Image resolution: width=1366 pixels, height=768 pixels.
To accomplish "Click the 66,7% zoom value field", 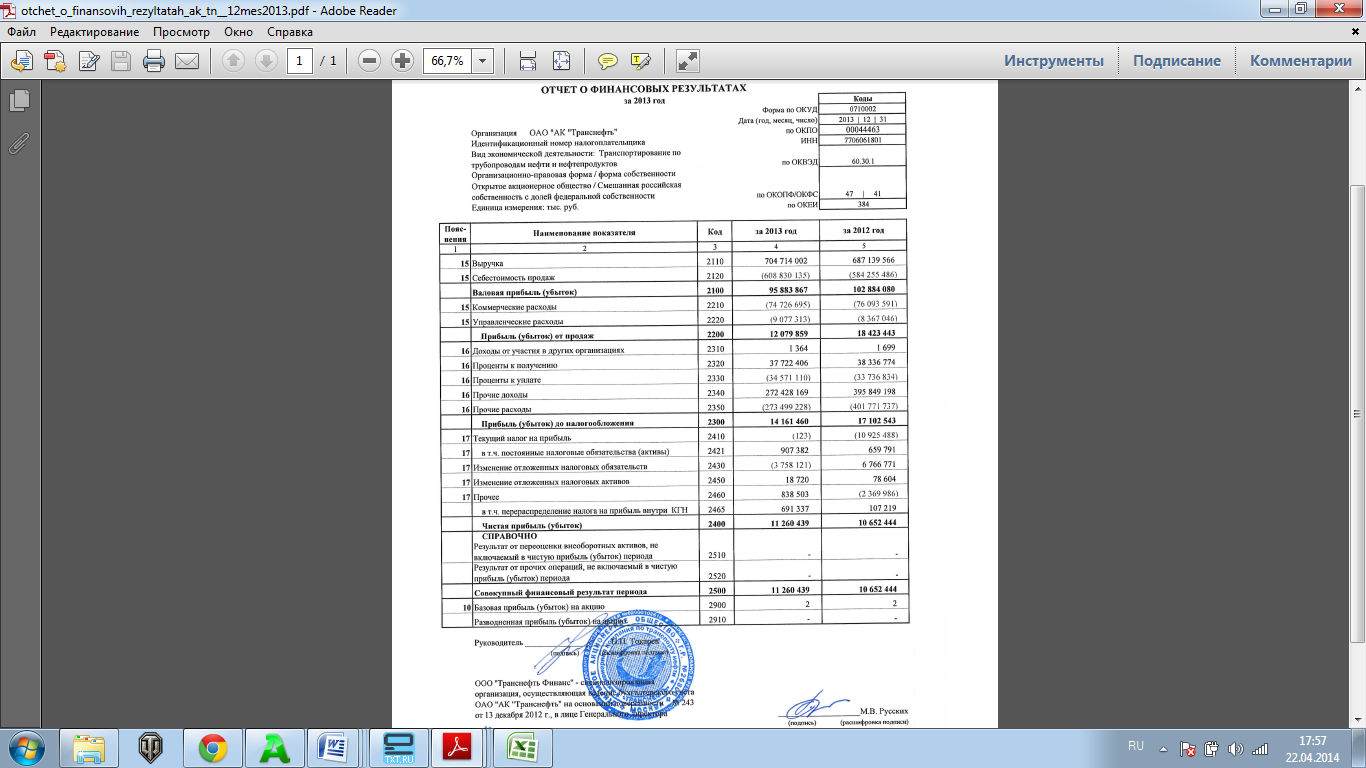I will tap(447, 61).
